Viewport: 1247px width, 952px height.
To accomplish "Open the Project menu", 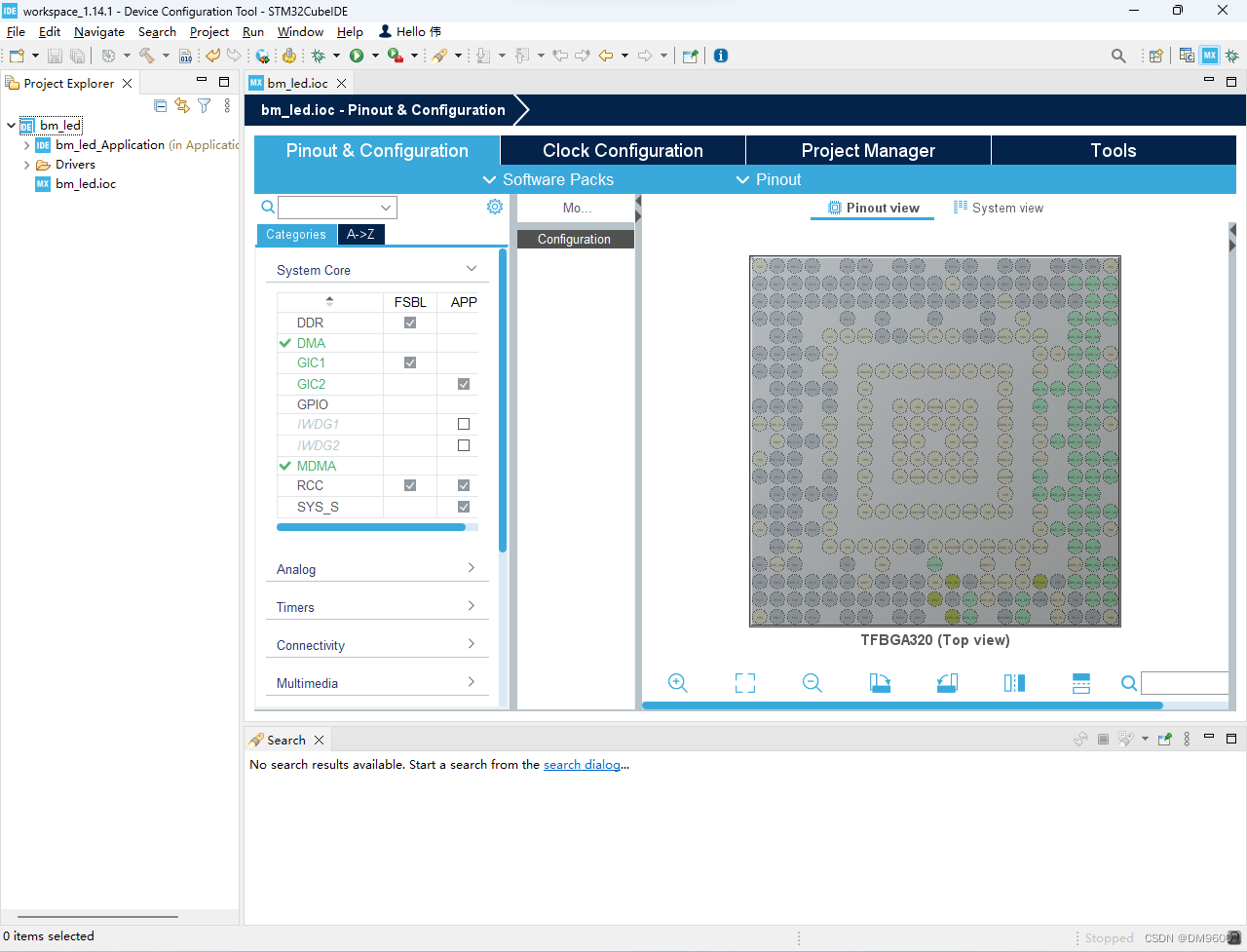I will 209,32.
